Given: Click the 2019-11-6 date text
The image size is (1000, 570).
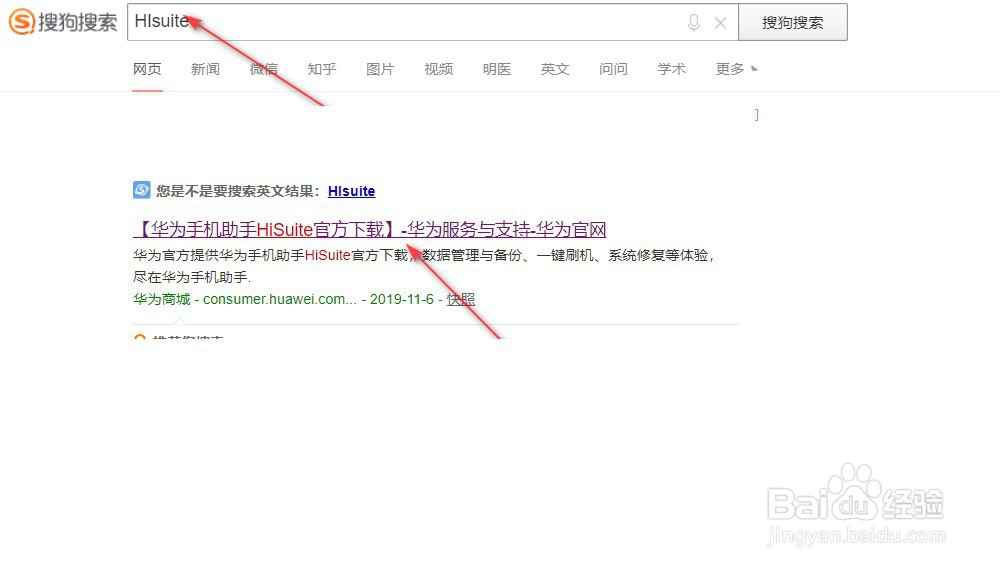Looking at the screenshot, I should click(402, 299).
